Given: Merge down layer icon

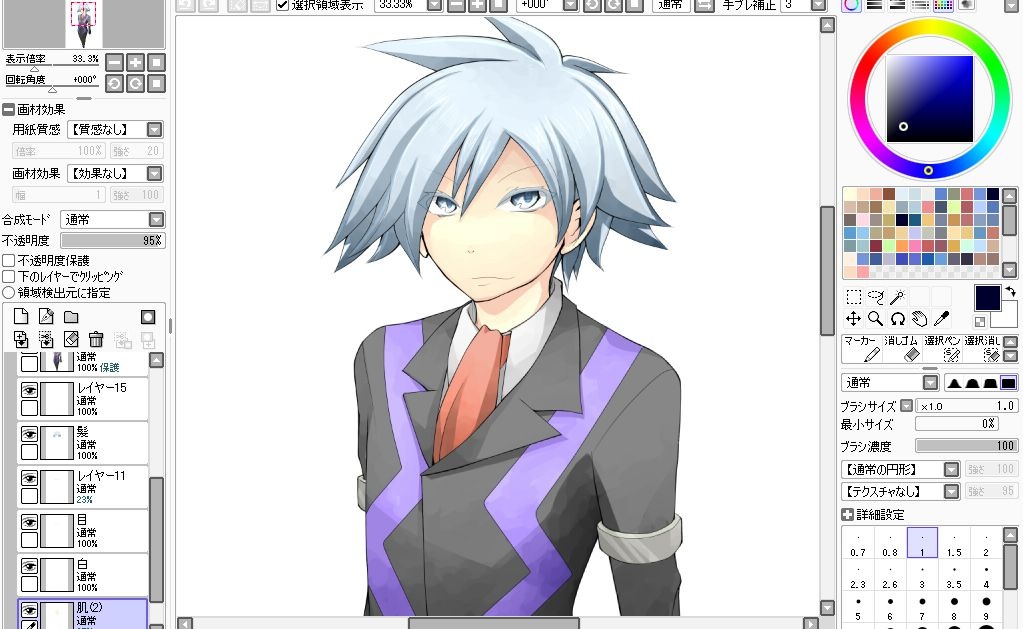Looking at the screenshot, I should click(46, 339).
